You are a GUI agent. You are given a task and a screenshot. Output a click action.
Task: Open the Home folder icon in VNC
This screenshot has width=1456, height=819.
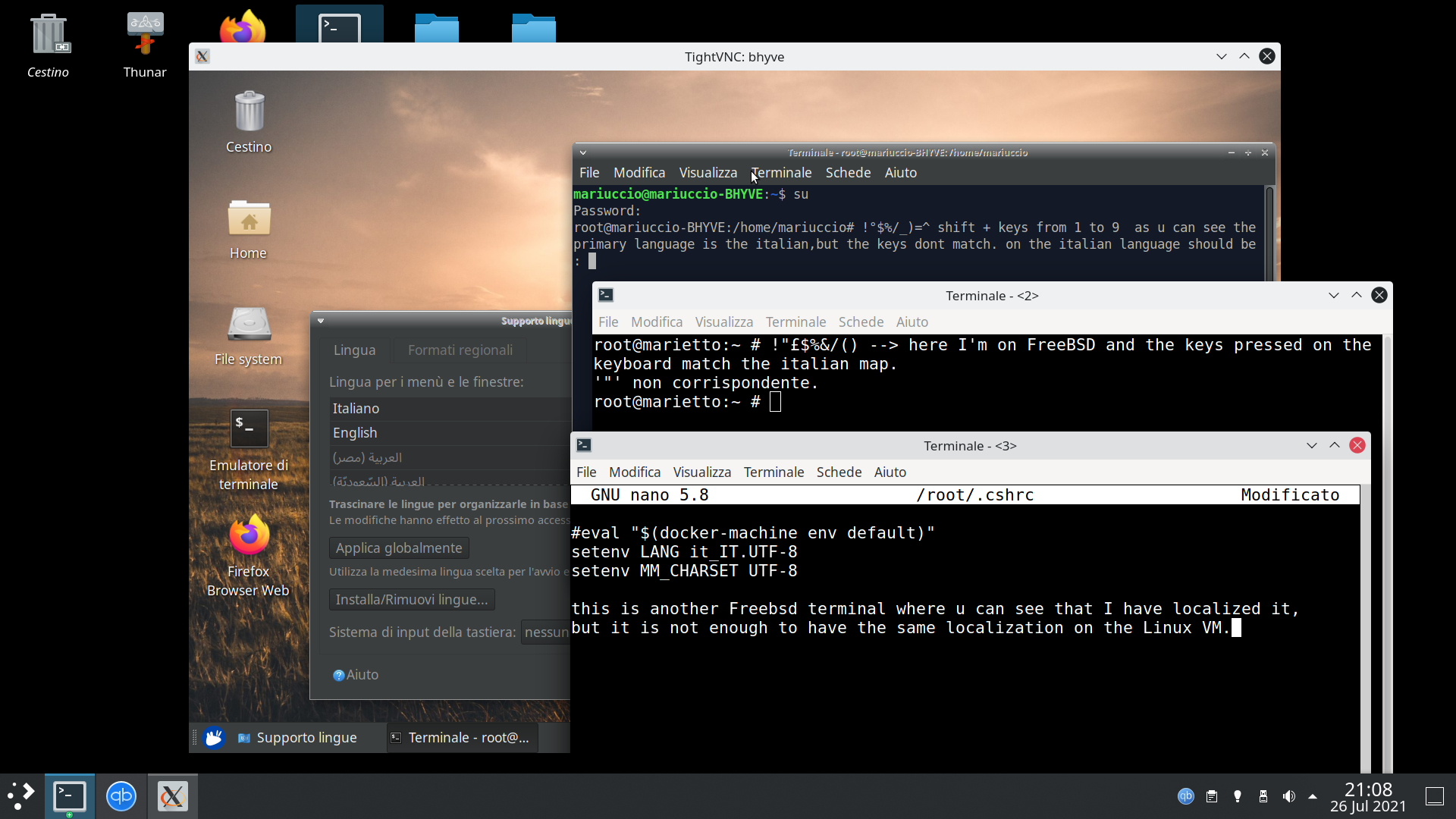point(249,220)
